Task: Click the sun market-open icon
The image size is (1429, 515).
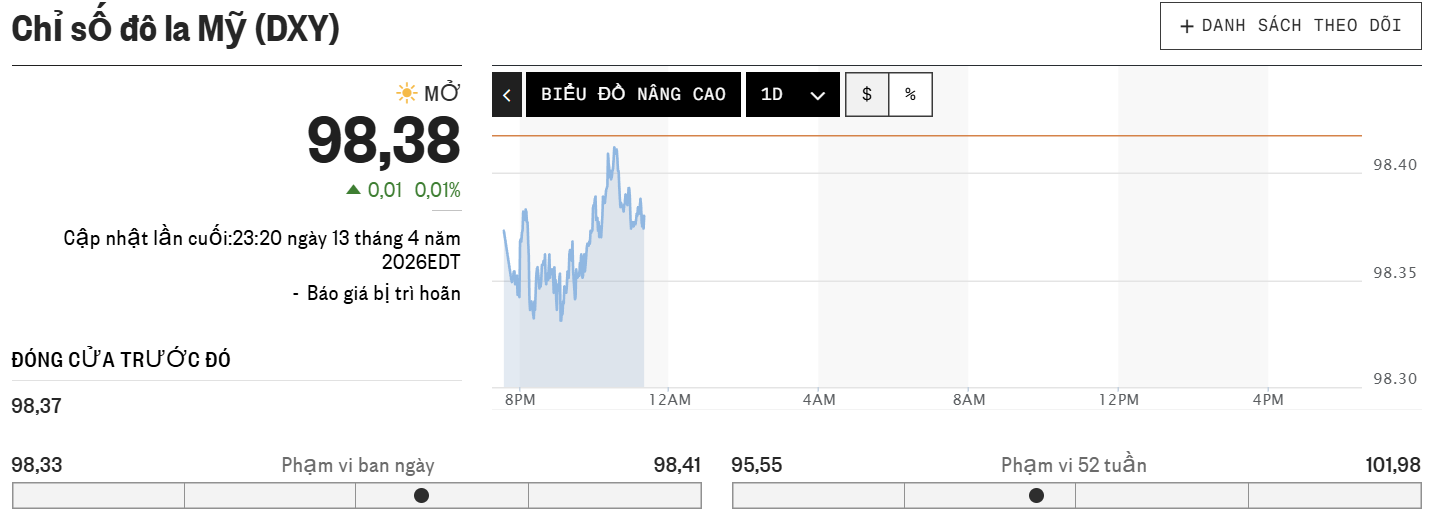Action: pos(406,94)
